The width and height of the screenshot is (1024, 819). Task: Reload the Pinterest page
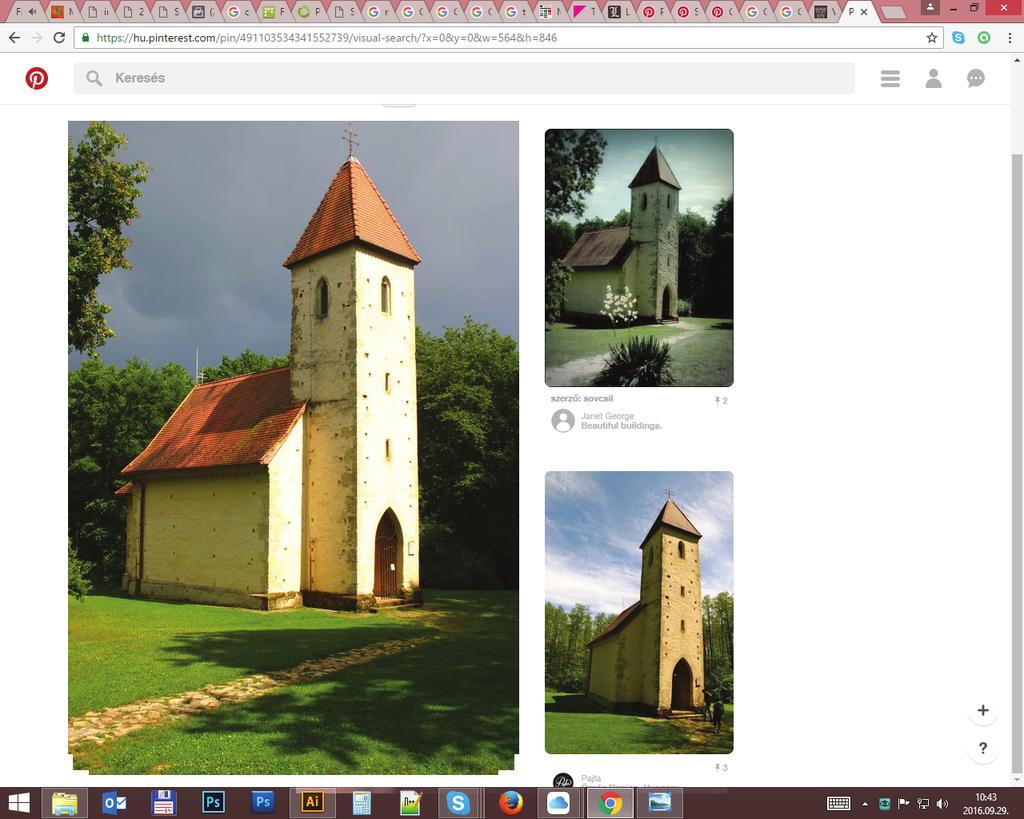(59, 38)
